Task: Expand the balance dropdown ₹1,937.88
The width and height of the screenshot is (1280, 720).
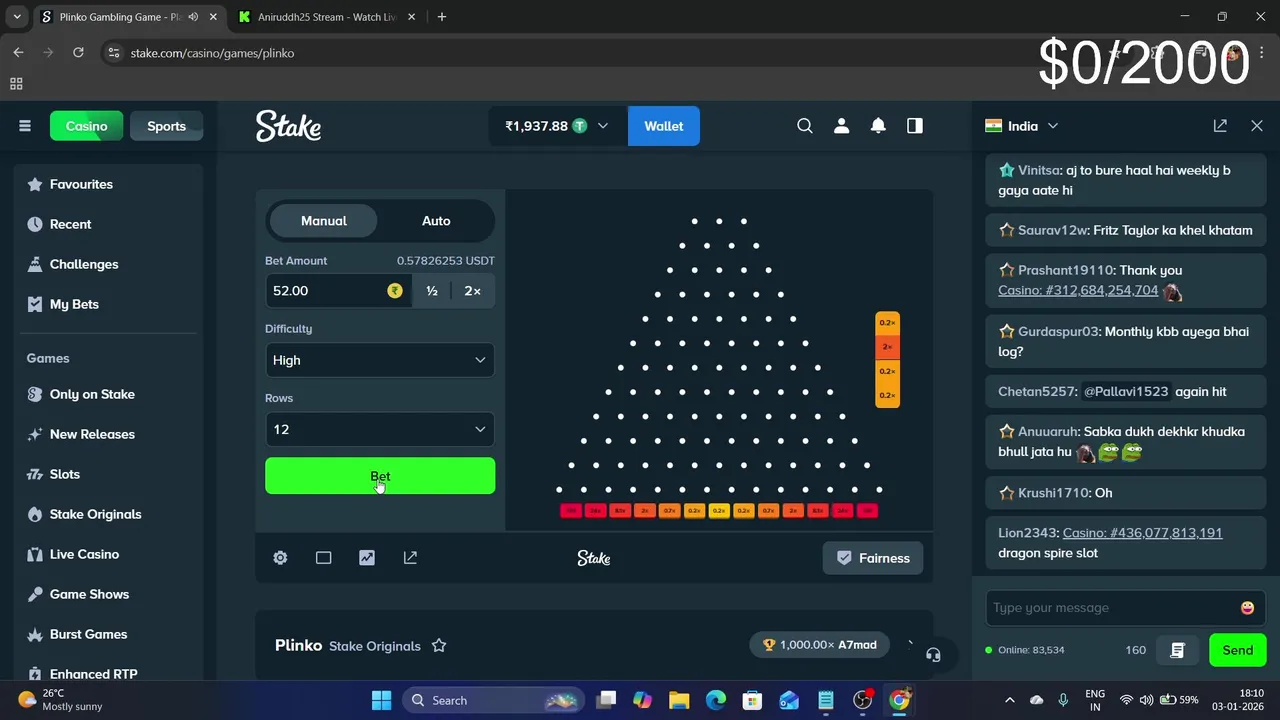Action: pyautogui.click(x=557, y=126)
